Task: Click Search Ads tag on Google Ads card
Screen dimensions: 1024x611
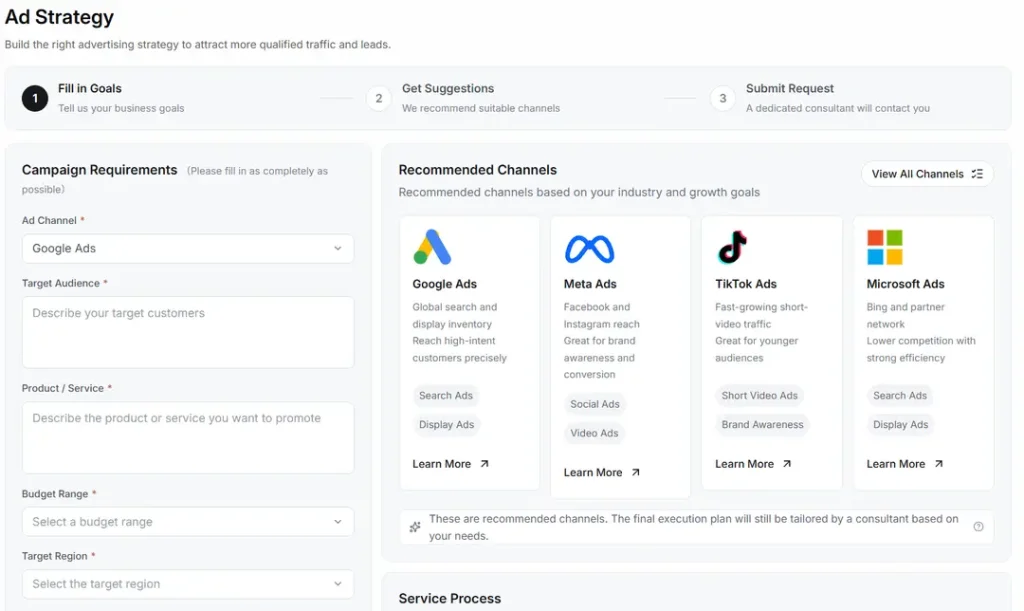Action: pos(445,396)
